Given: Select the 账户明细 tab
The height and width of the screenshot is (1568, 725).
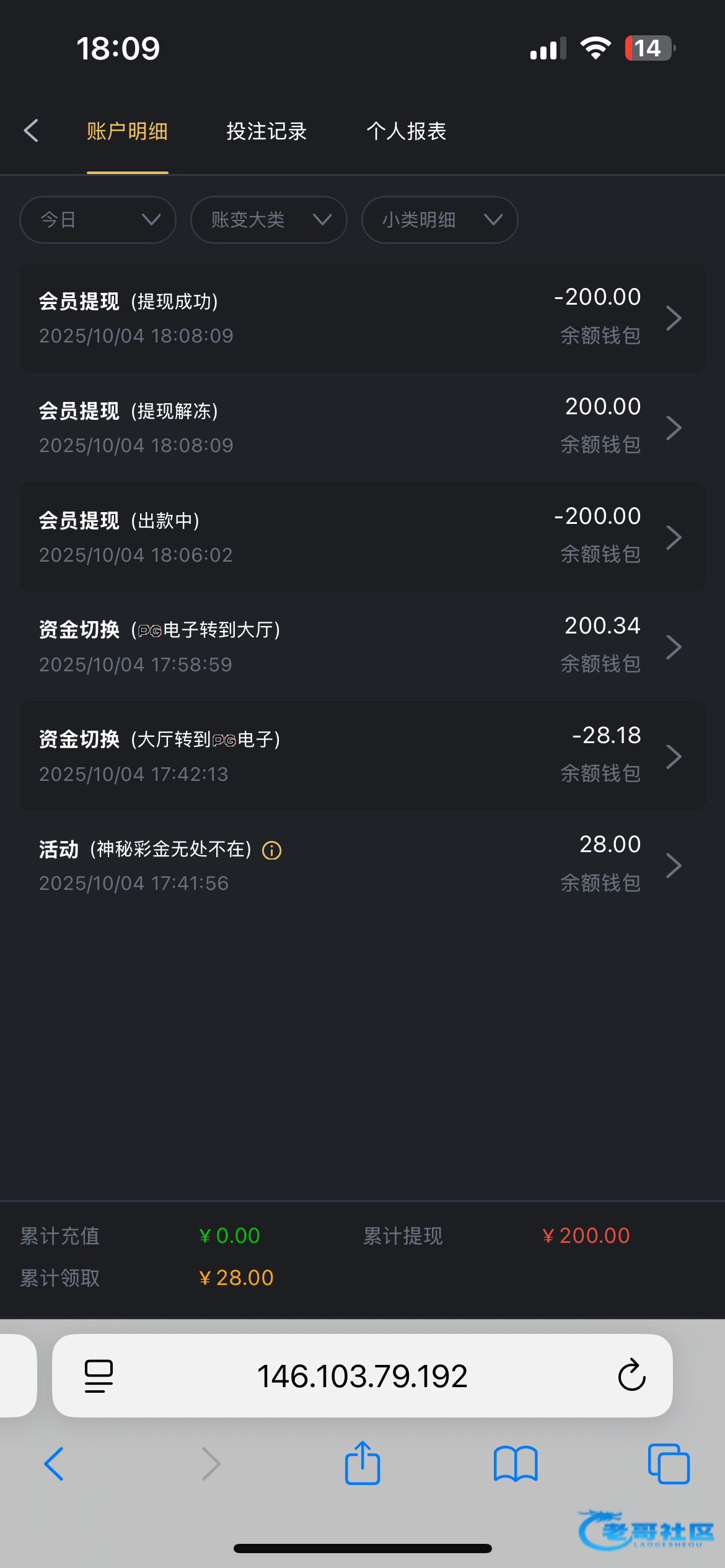Looking at the screenshot, I should click(x=128, y=131).
